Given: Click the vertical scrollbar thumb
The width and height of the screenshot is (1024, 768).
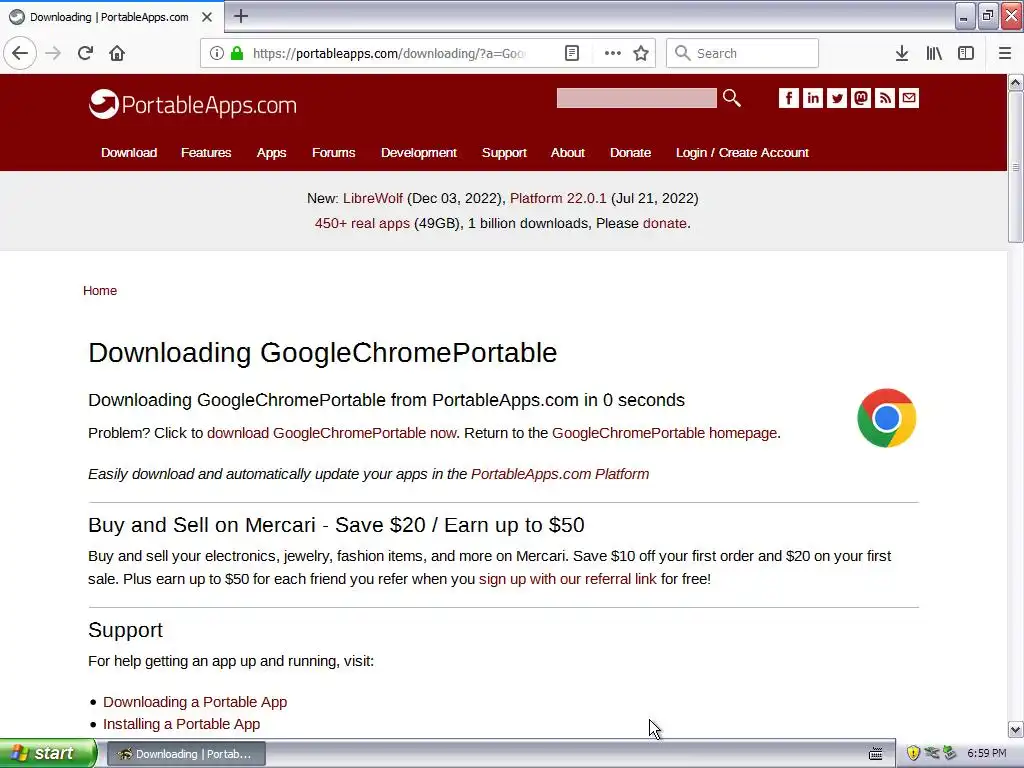Looking at the screenshot, I should click(x=1015, y=167).
